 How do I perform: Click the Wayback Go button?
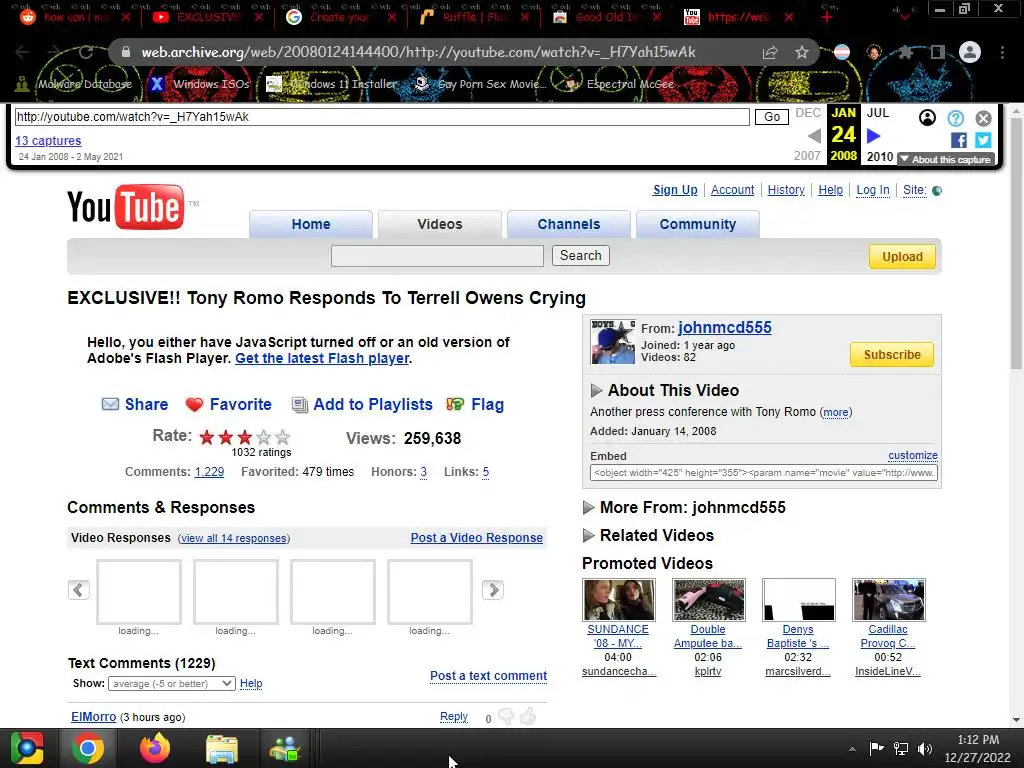772,117
